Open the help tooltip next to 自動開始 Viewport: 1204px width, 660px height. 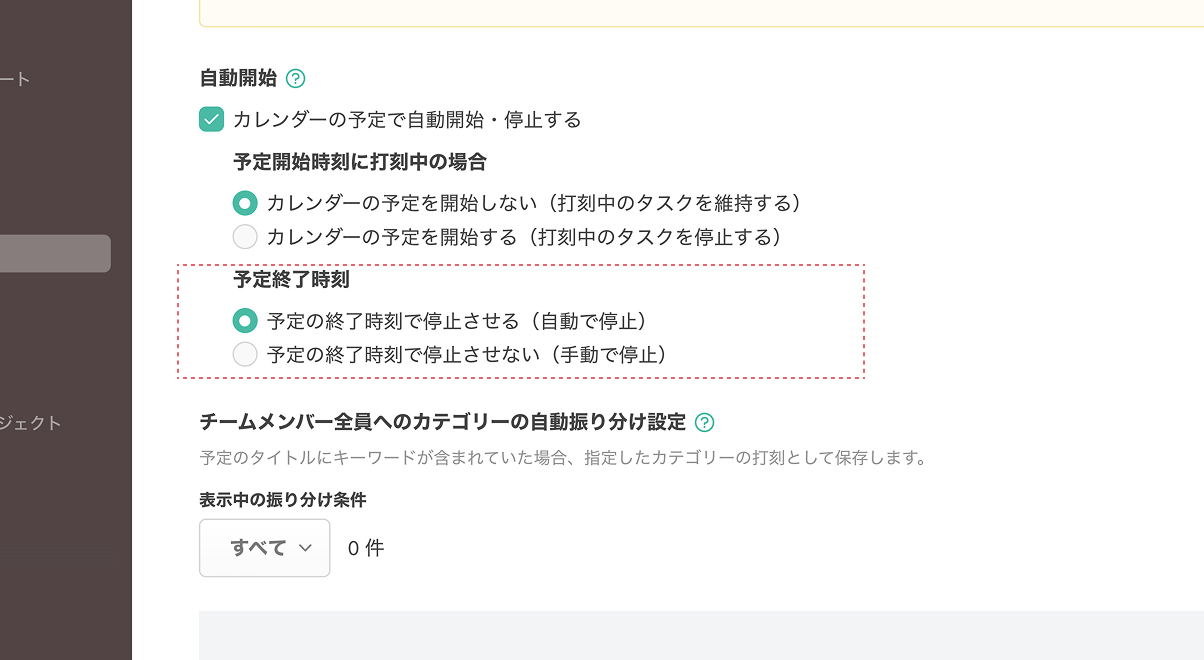pos(295,78)
